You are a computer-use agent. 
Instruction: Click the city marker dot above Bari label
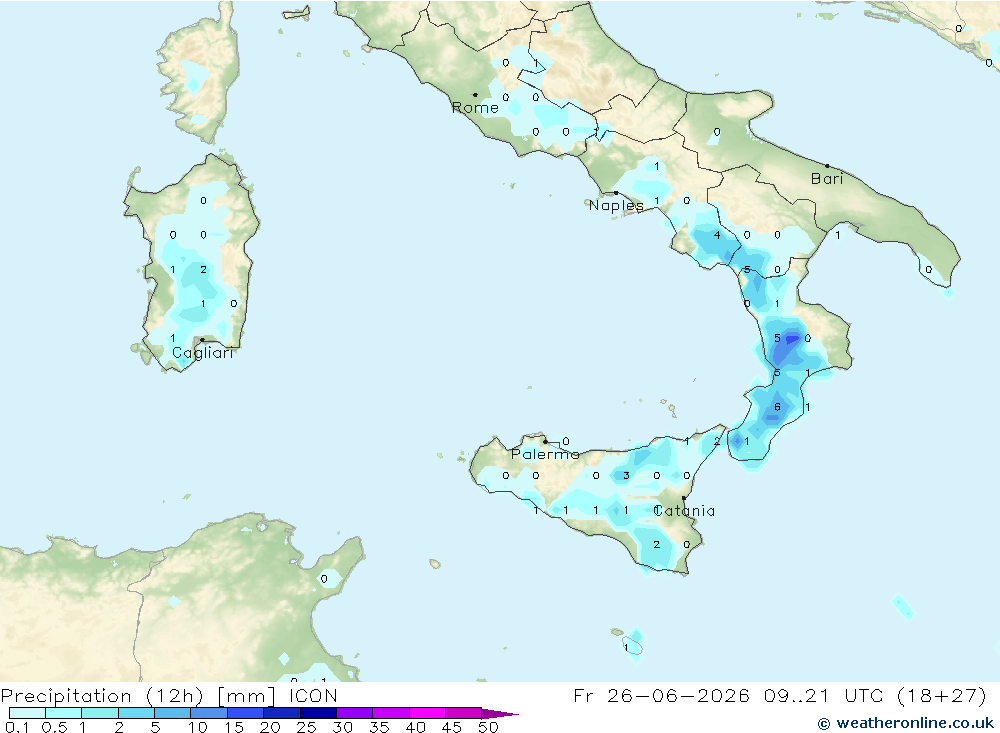(827, 166)
